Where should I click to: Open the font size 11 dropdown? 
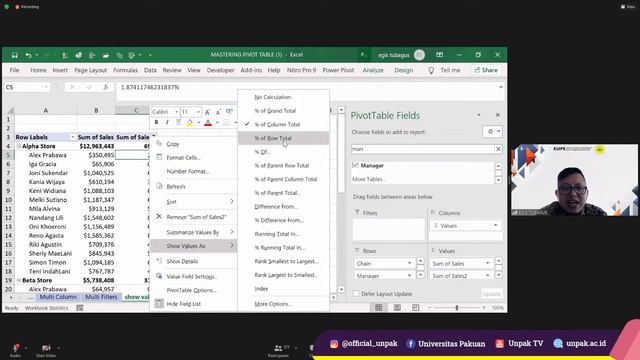198,112
